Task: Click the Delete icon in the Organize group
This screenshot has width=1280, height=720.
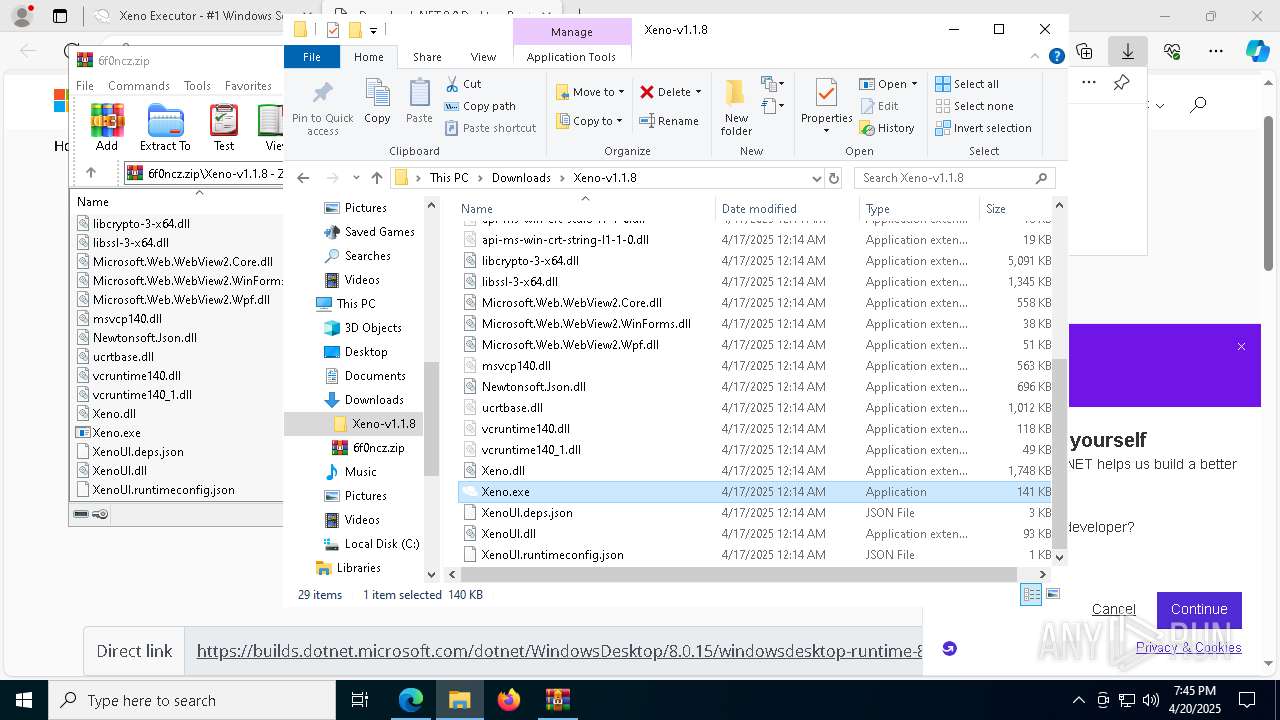Action: click(647, 92)
